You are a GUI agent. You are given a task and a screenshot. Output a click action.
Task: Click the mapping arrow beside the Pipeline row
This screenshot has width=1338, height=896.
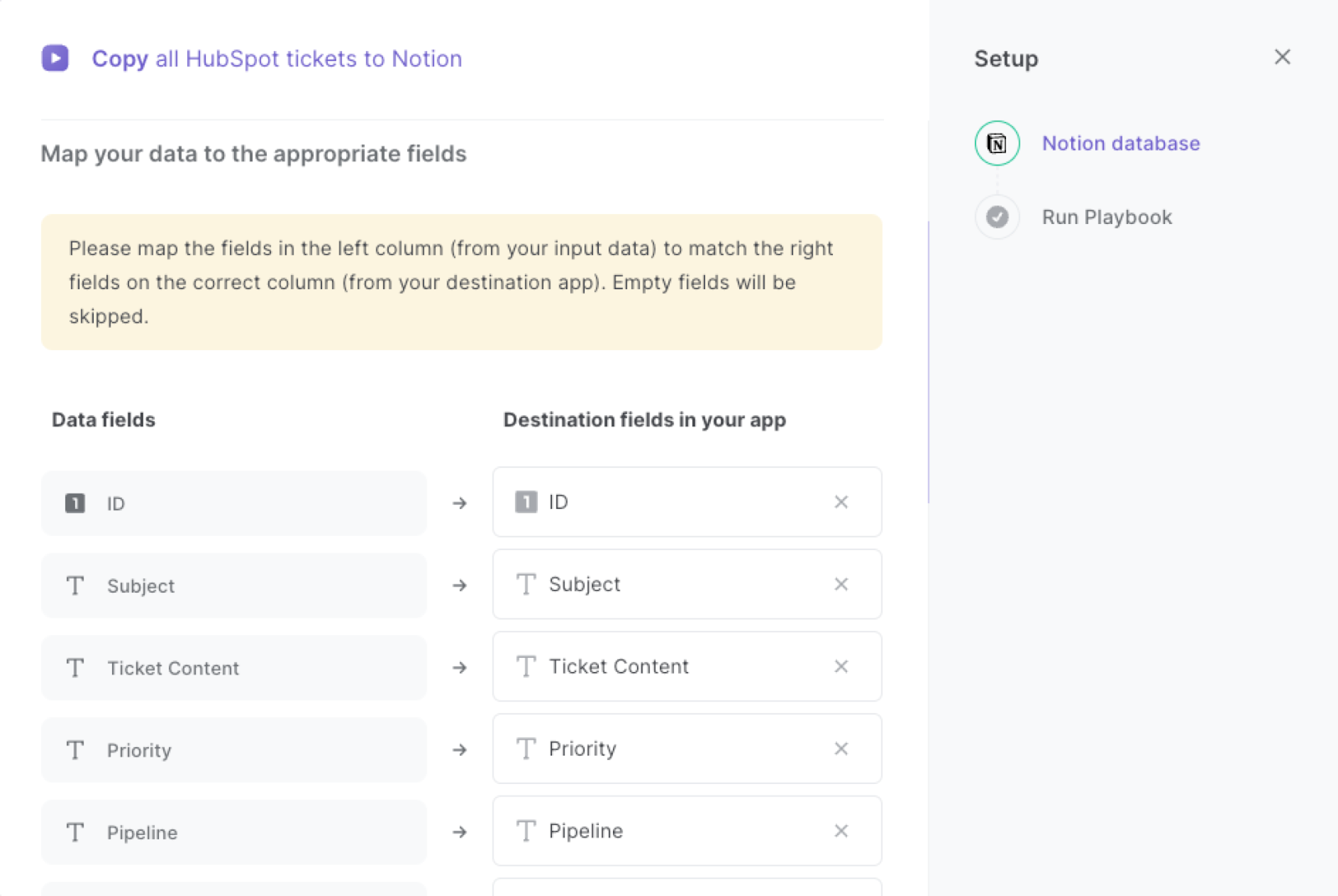460,832
